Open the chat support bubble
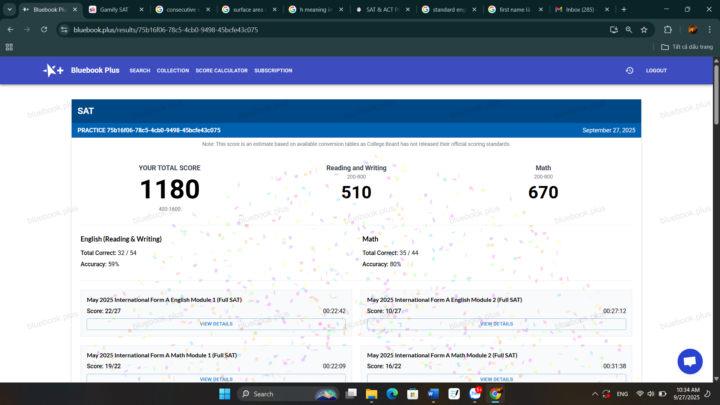The image size is (720, 405). [690, 361]
